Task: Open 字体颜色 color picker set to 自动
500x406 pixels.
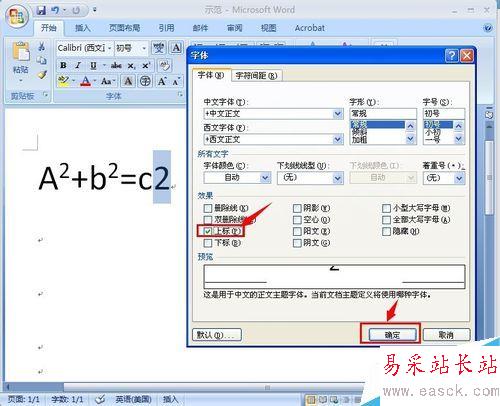Action: (237, 178)
